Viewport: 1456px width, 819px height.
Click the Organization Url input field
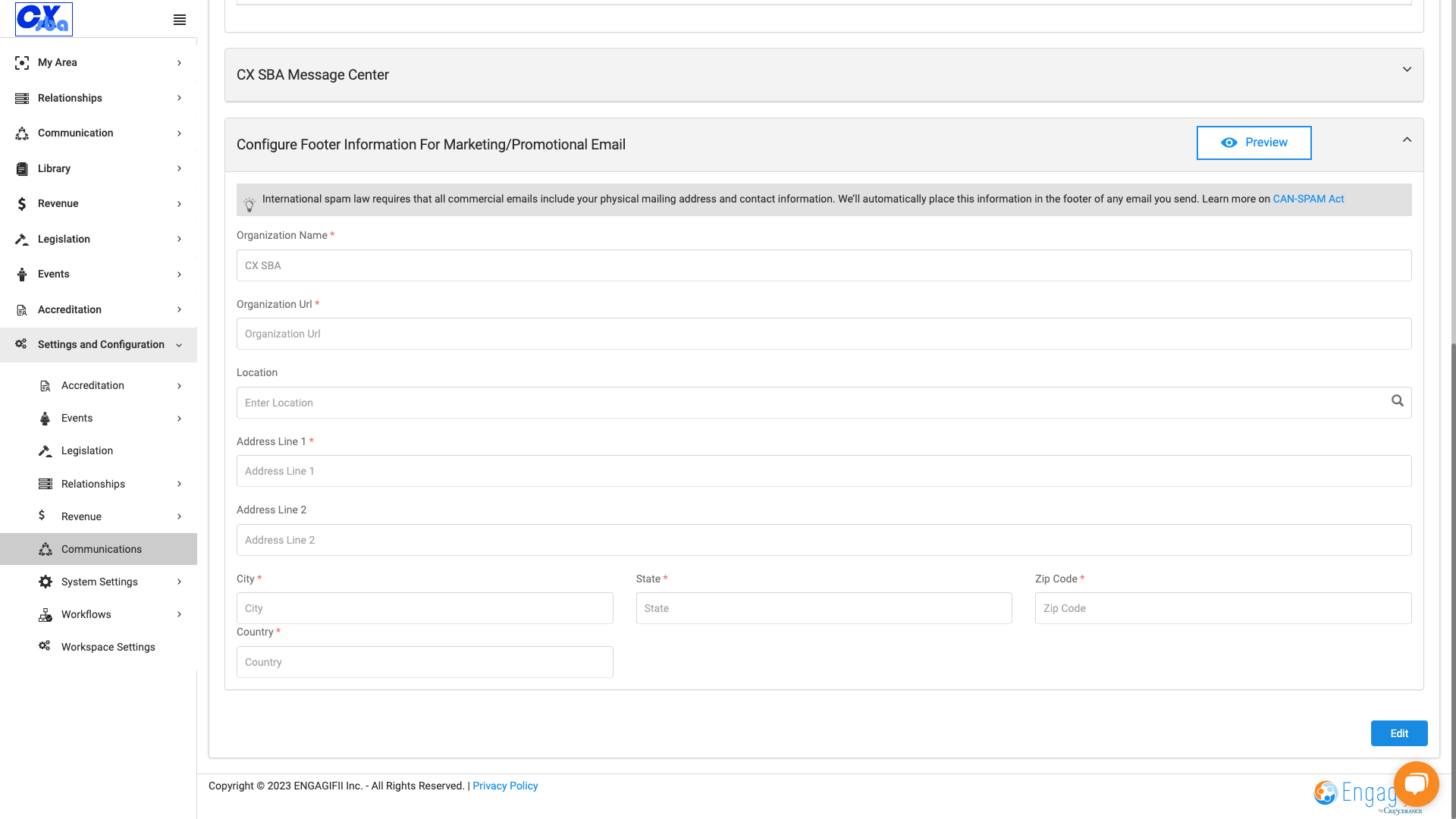point(824,334)
